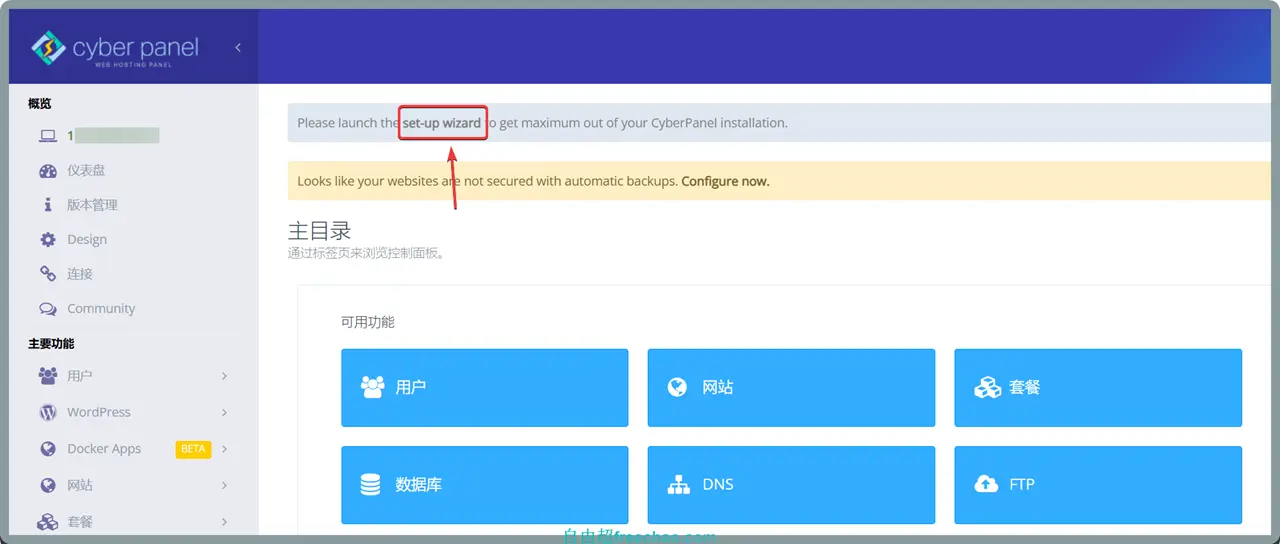Expand the WordPress sidebar submenu arrow

[224, 412]
